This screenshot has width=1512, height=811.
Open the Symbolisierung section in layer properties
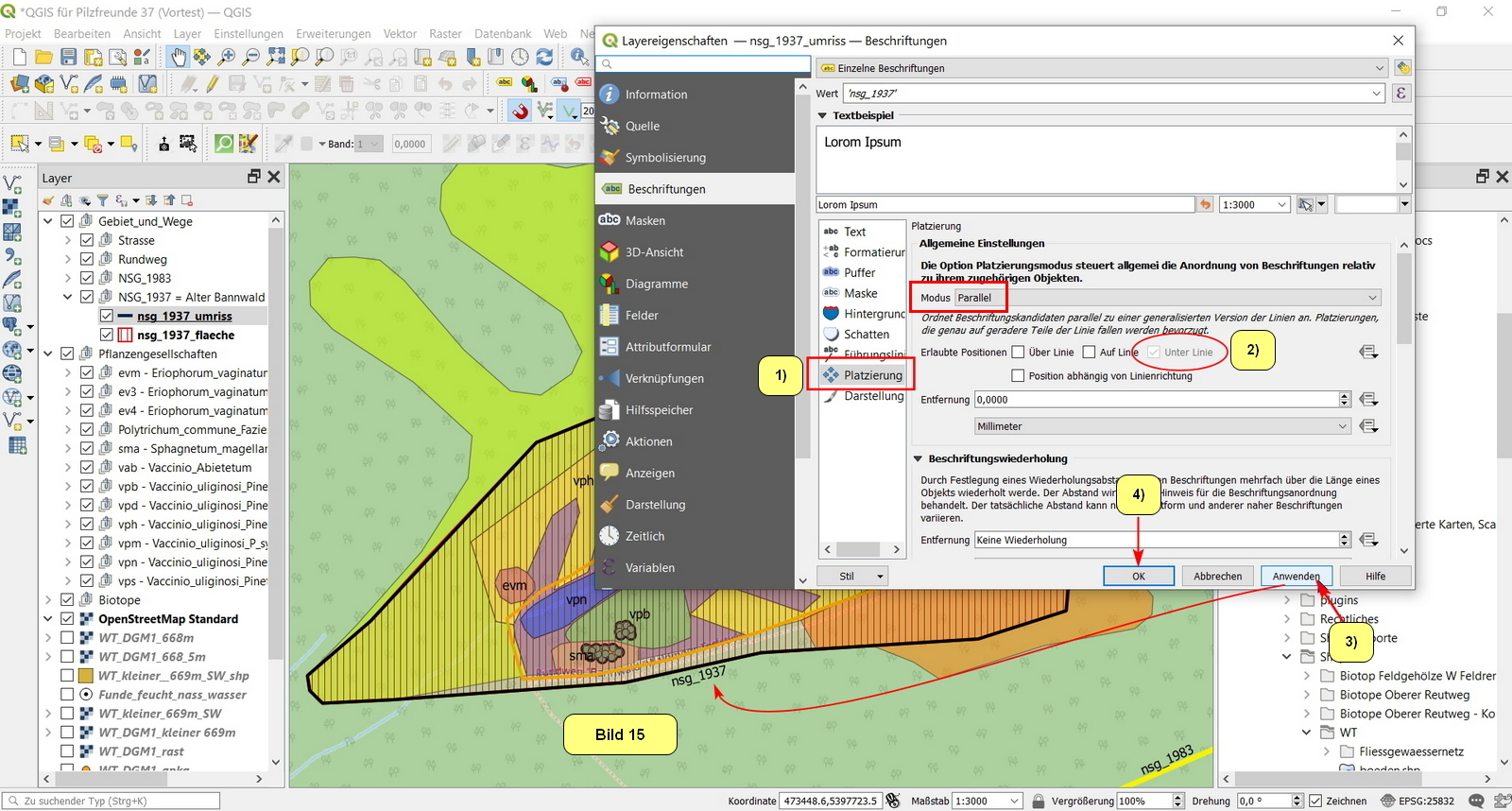tap(664, 158)
